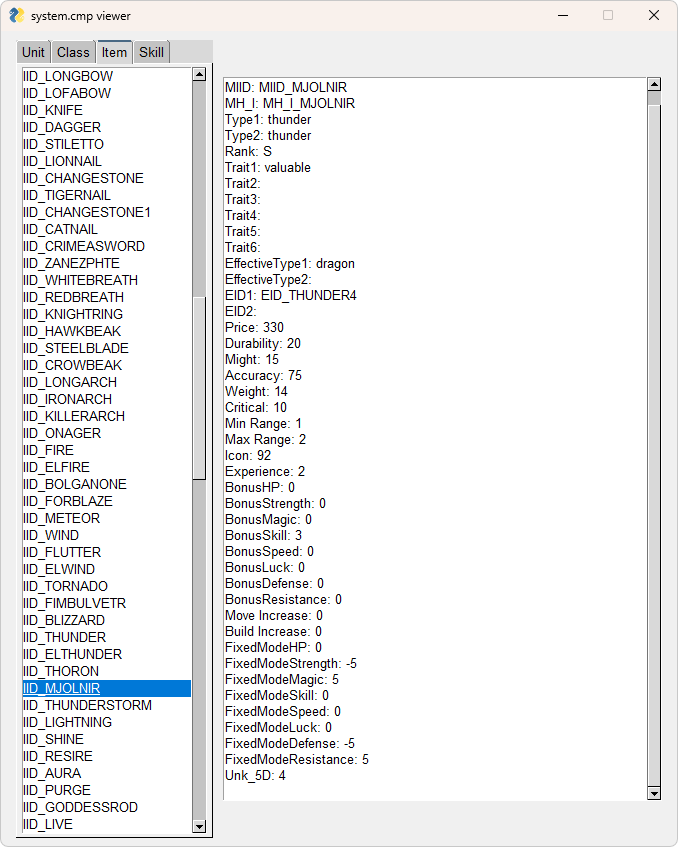Switch to the Skill tab
Viewport: 678px width, 847px height.
152,53
